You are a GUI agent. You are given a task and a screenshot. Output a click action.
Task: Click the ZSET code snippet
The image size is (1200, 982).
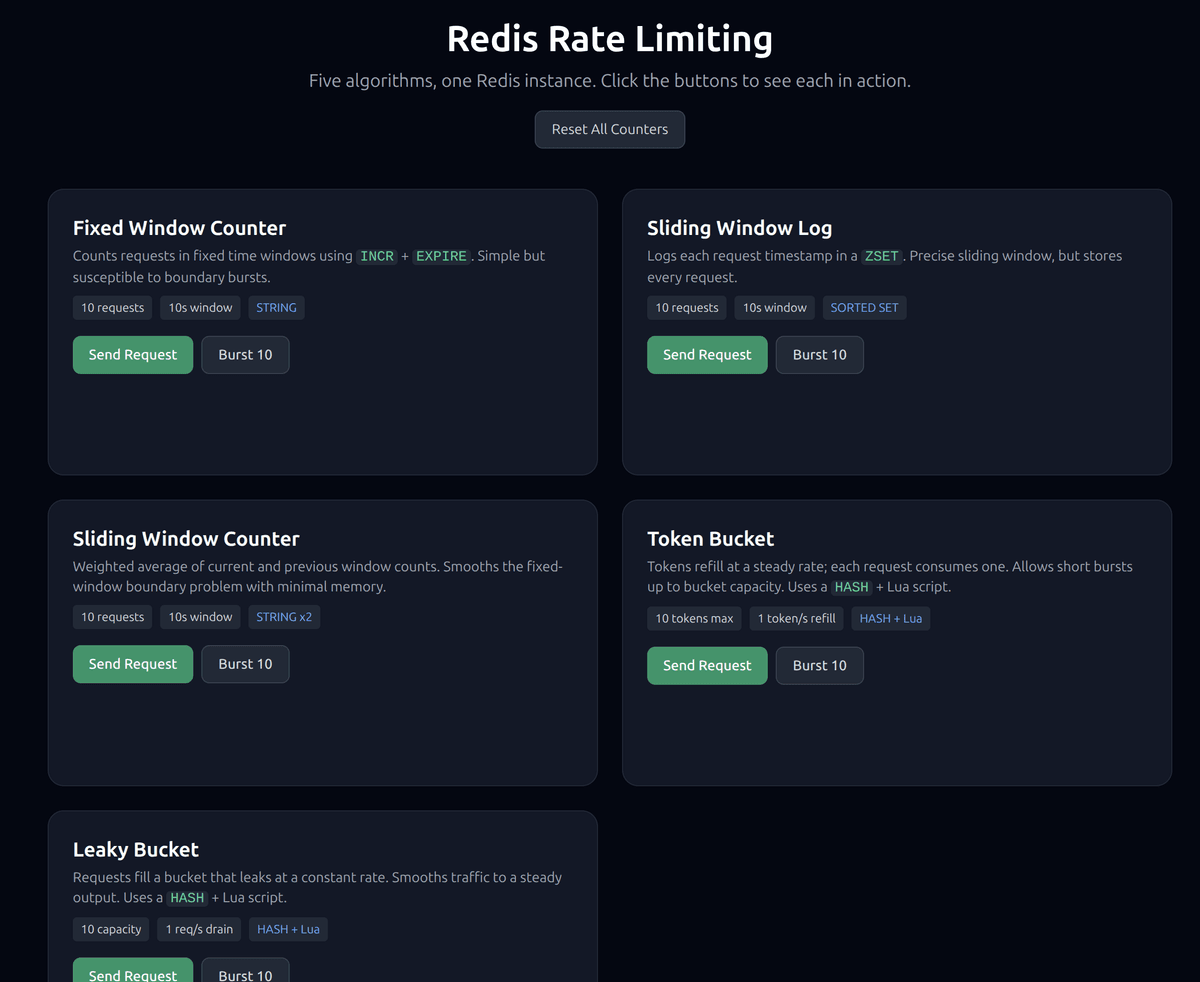[x=882, y=255]
